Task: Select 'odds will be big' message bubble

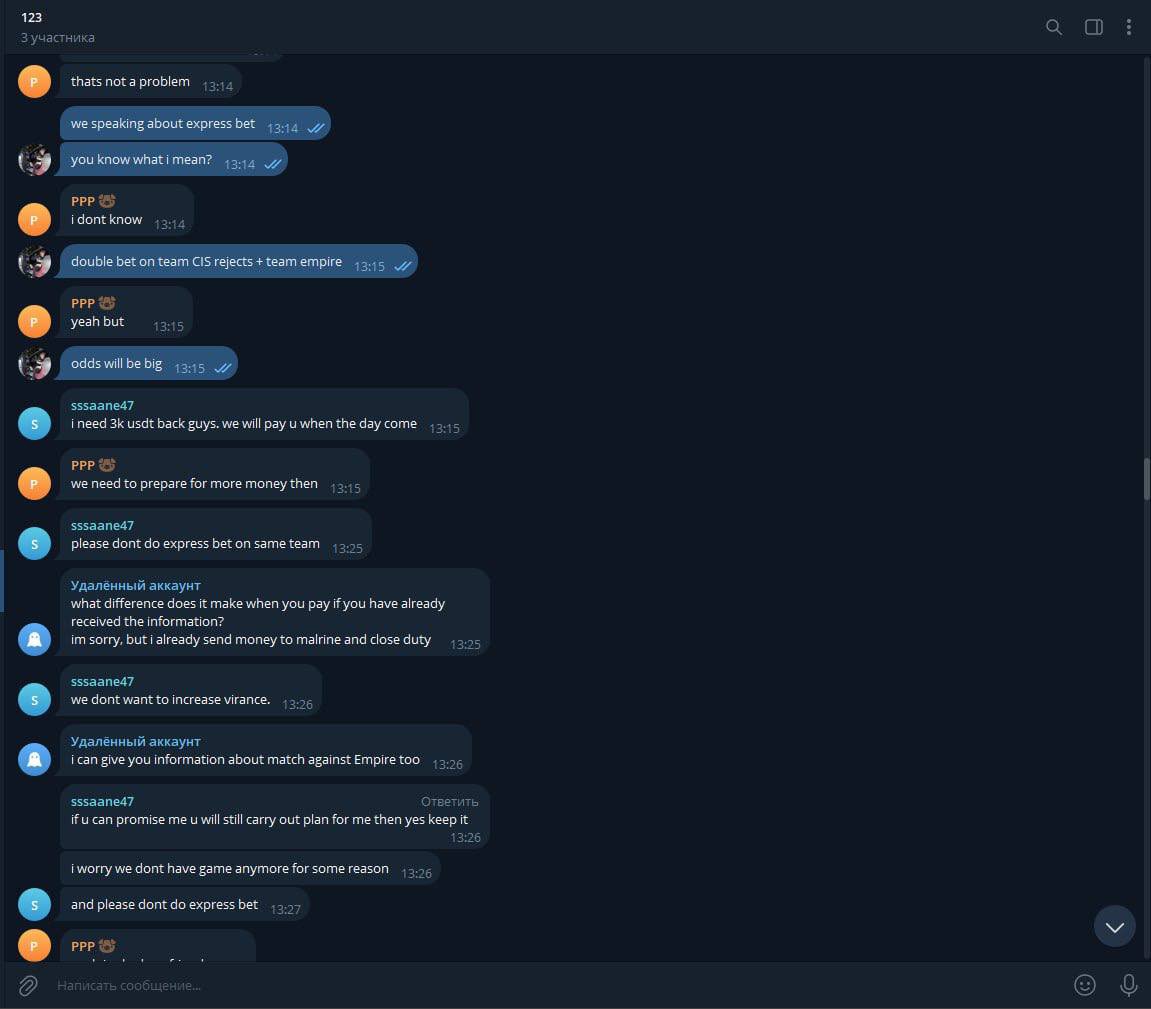Action: tap(149, 363)
